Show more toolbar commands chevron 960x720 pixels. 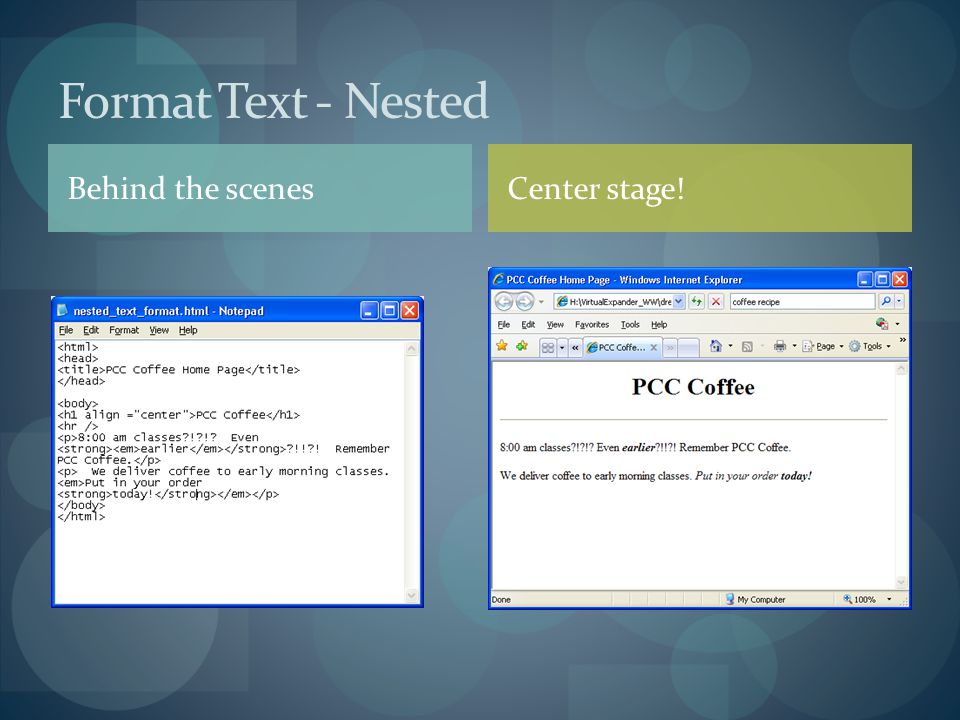[x=902, y=340]
